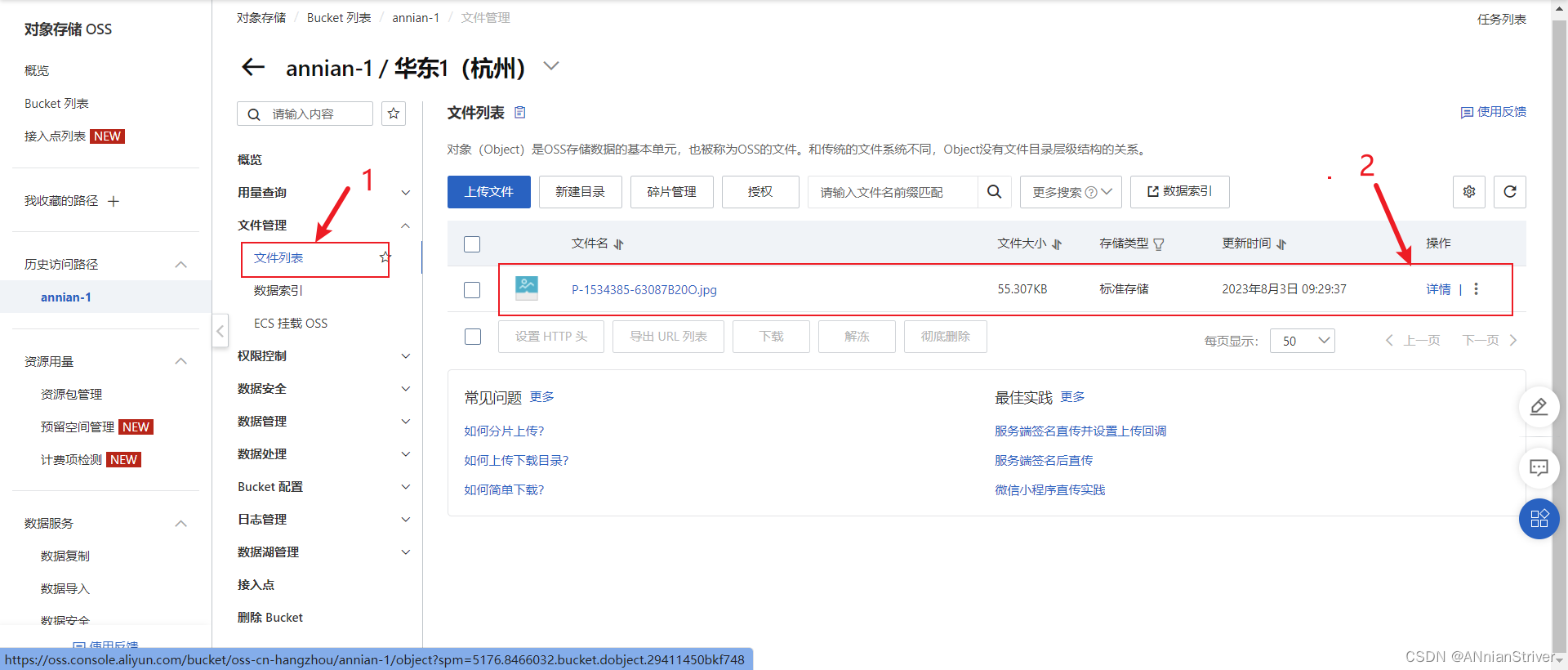Open 更多 link beside 常见问题
Screen dimensions: 1568x670
[542, 397]
